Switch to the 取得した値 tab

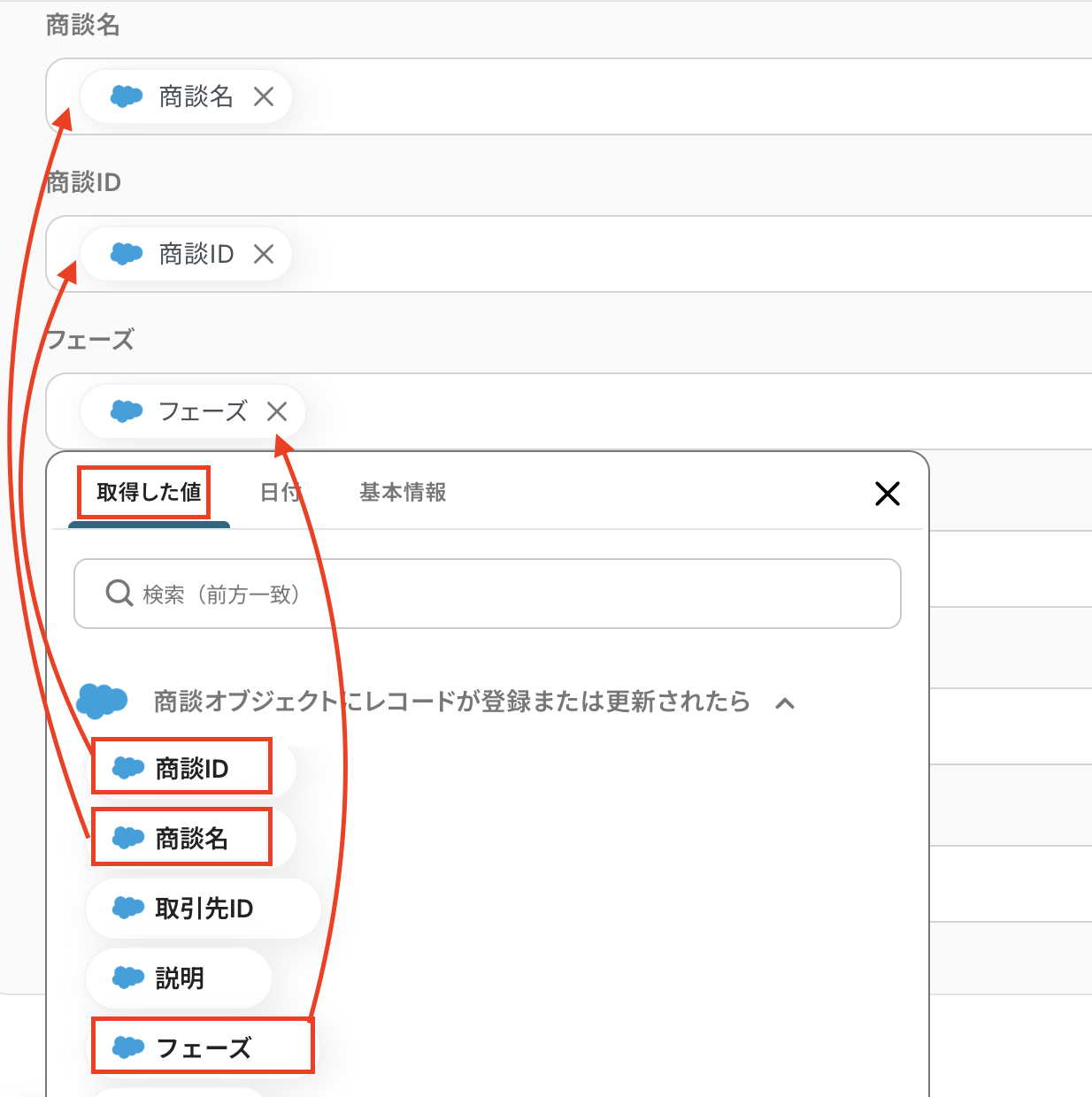[149, 493]
